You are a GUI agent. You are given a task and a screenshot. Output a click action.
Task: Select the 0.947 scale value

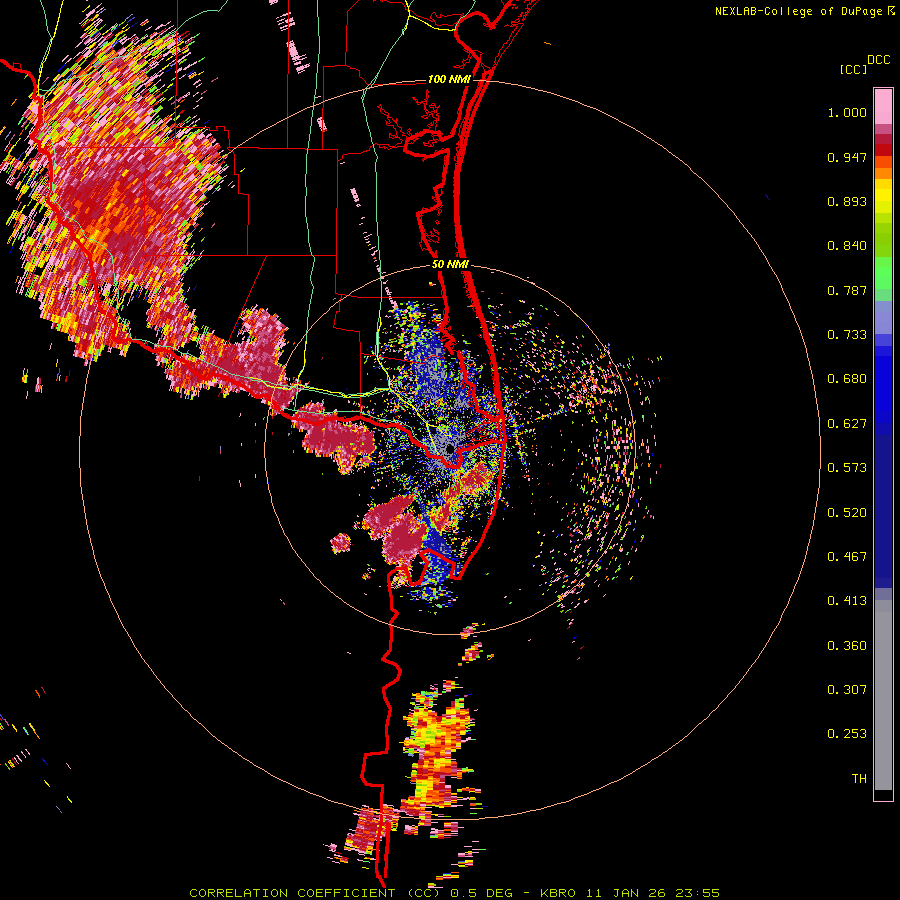(847, 157)
